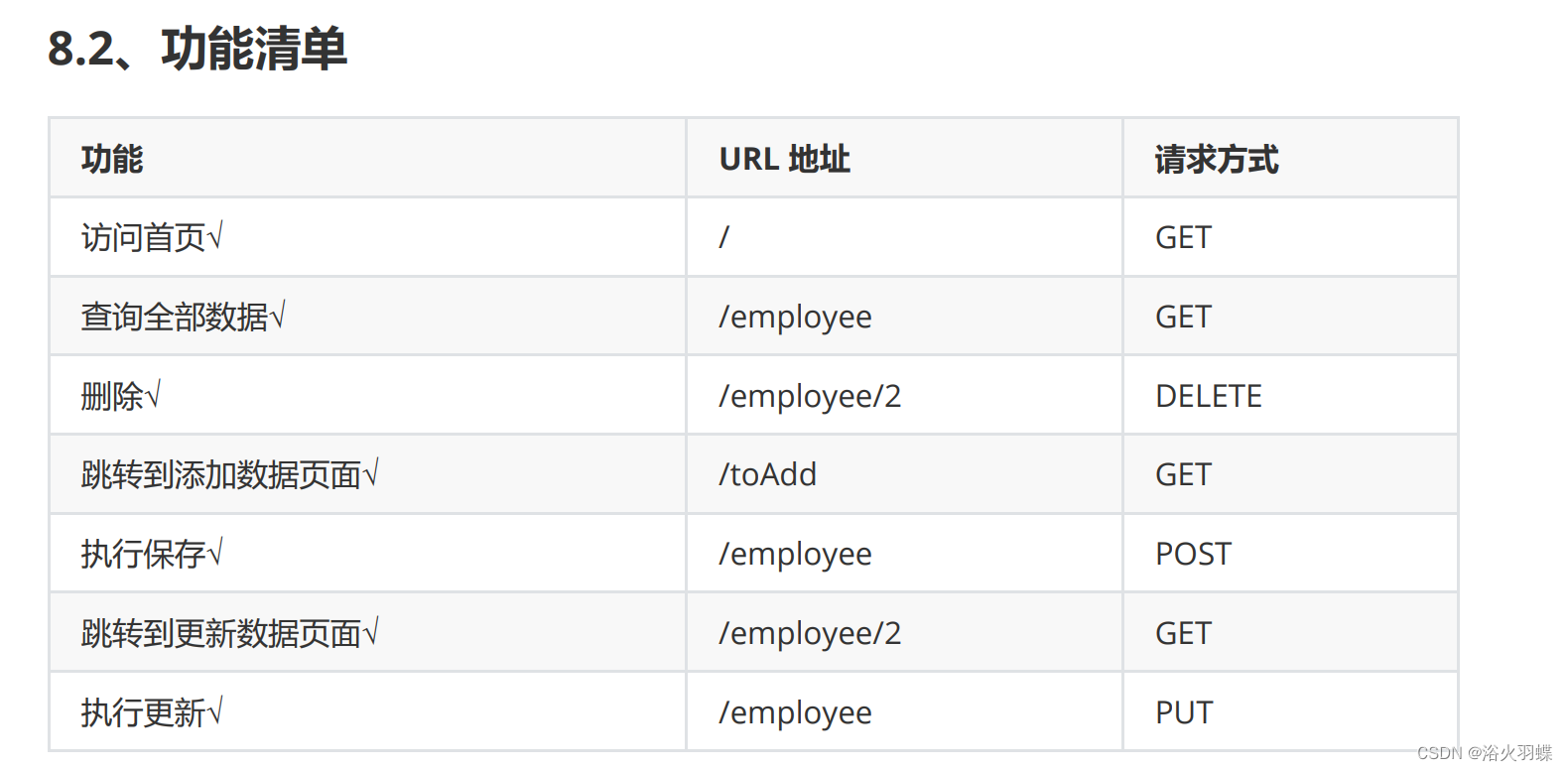The image size is (1568, 771).
Task: Click the POST request method cell
Action: point(1193,554)
